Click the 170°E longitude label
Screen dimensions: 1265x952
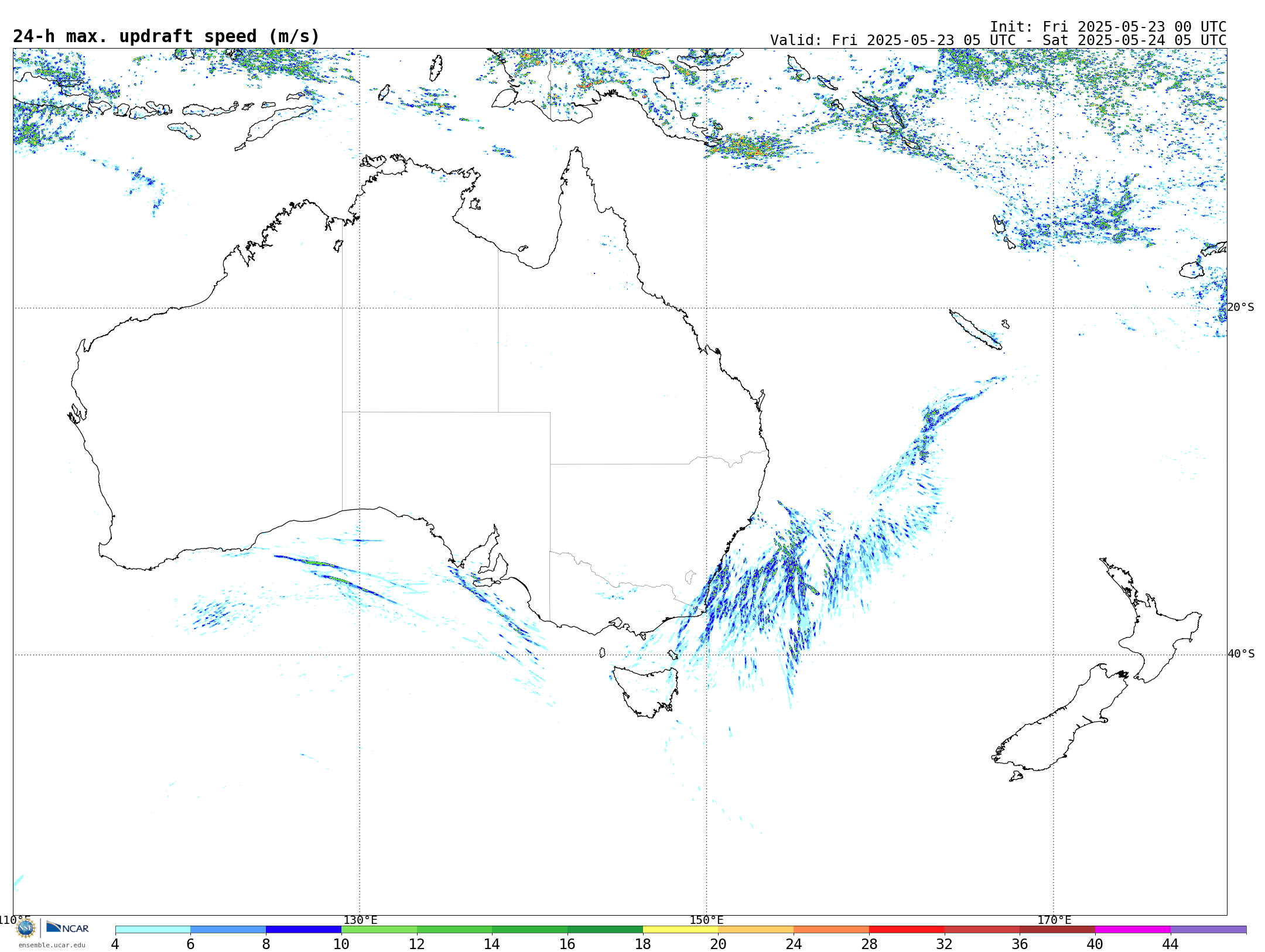click(x=1054, y=920)
